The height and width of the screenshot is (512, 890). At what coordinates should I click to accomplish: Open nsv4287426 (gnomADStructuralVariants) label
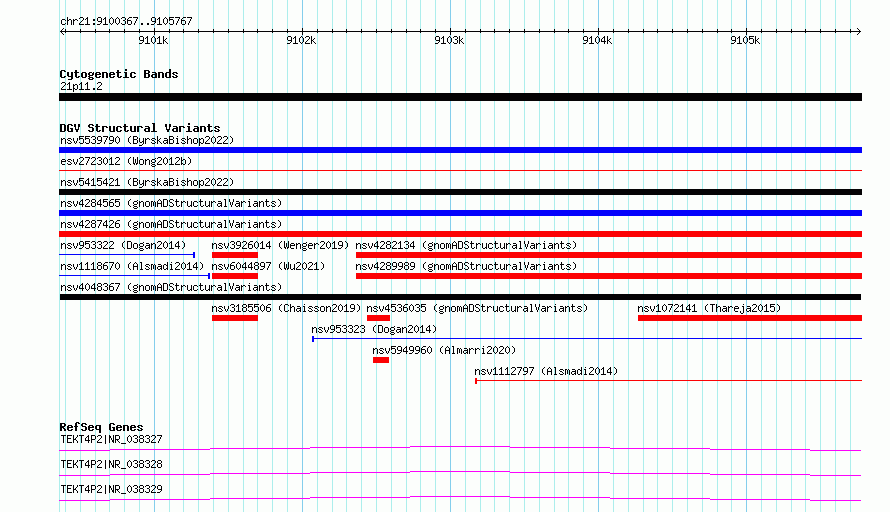[x=171, y=224]
